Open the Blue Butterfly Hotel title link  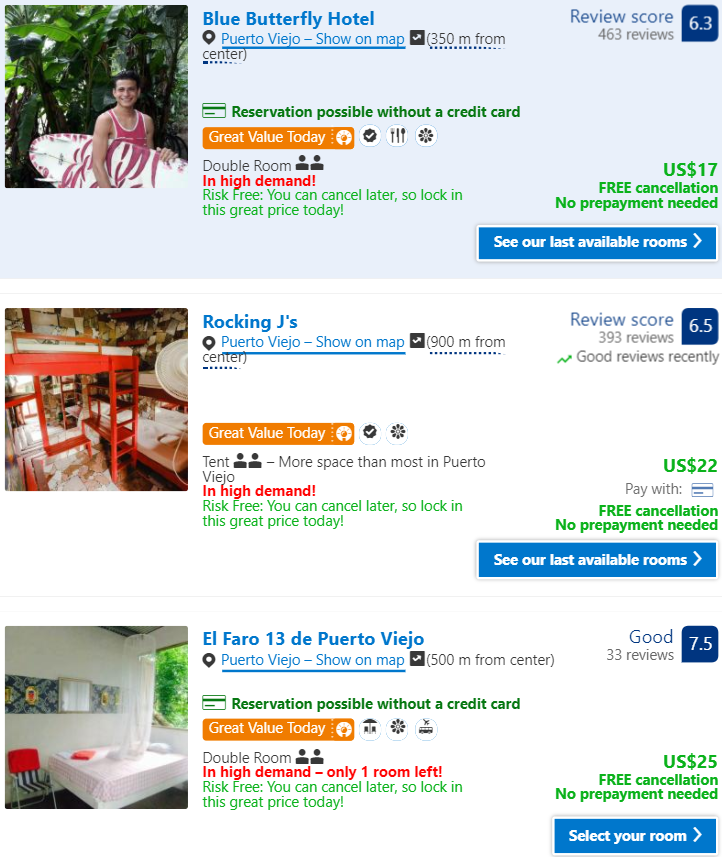click(x=289, y=19)
